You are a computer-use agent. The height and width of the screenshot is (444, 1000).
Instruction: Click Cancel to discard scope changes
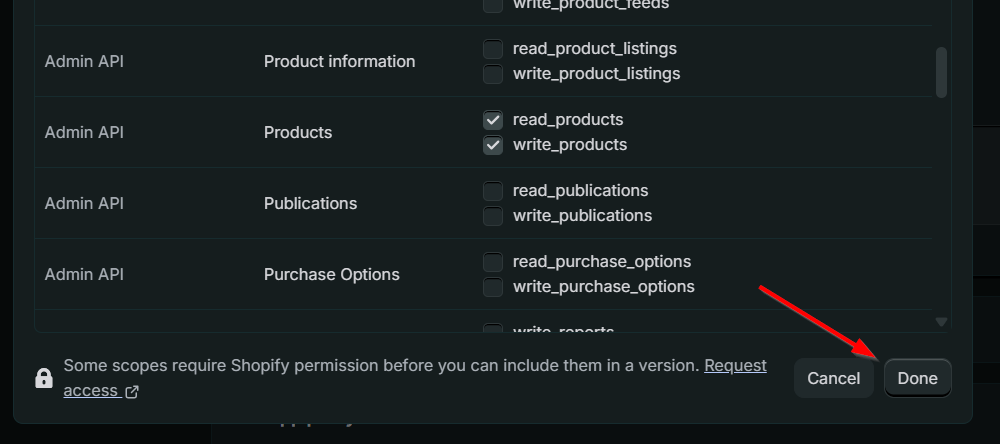[x=833, y=378]
